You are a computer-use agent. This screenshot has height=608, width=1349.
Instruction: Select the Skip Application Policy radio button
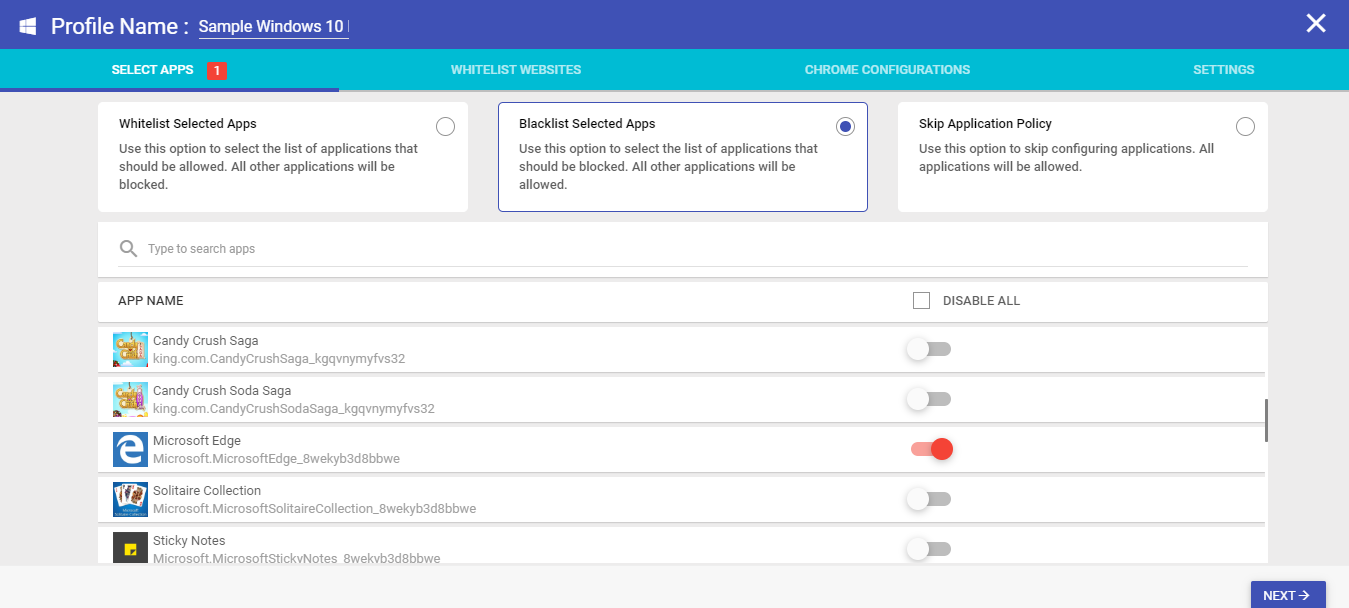tap(1245, 126)
